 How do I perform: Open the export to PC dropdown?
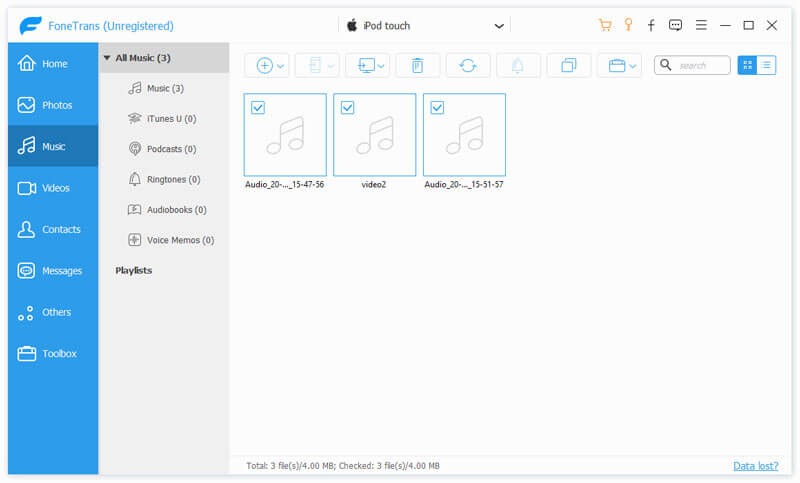click(367, 66)
